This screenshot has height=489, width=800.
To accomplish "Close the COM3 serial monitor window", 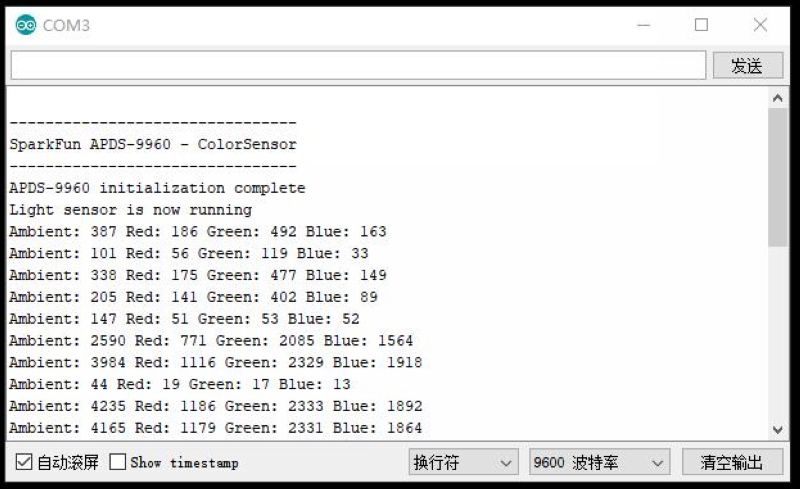I will click(x=760, y=25).
